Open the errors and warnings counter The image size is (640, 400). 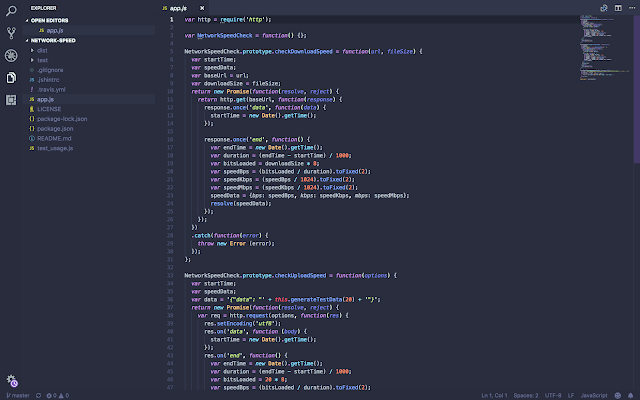(x=58, y=396)
